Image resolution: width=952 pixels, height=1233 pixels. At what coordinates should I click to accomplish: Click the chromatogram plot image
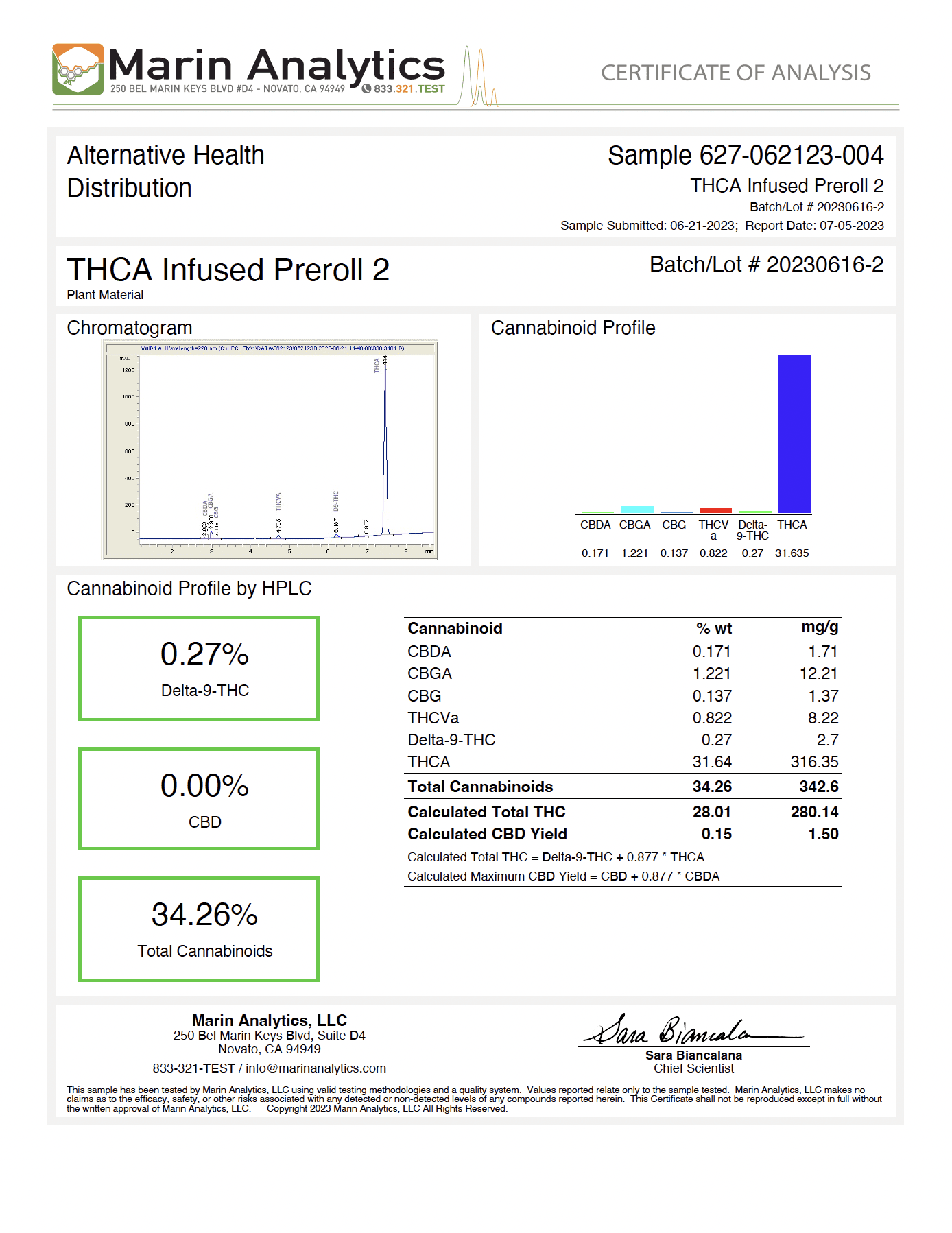(x=270, y=450)
